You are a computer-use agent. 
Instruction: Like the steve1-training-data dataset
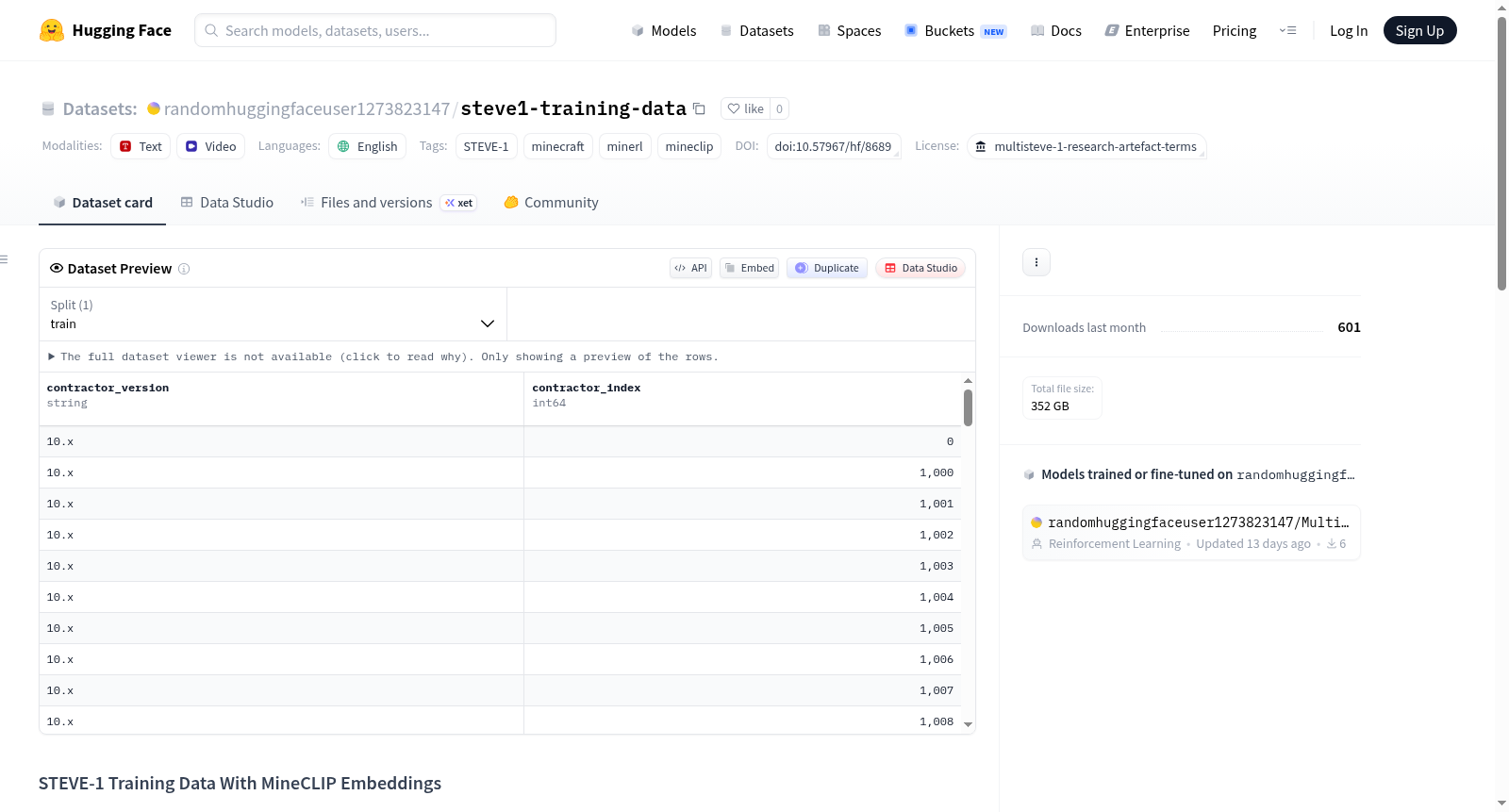746,108
